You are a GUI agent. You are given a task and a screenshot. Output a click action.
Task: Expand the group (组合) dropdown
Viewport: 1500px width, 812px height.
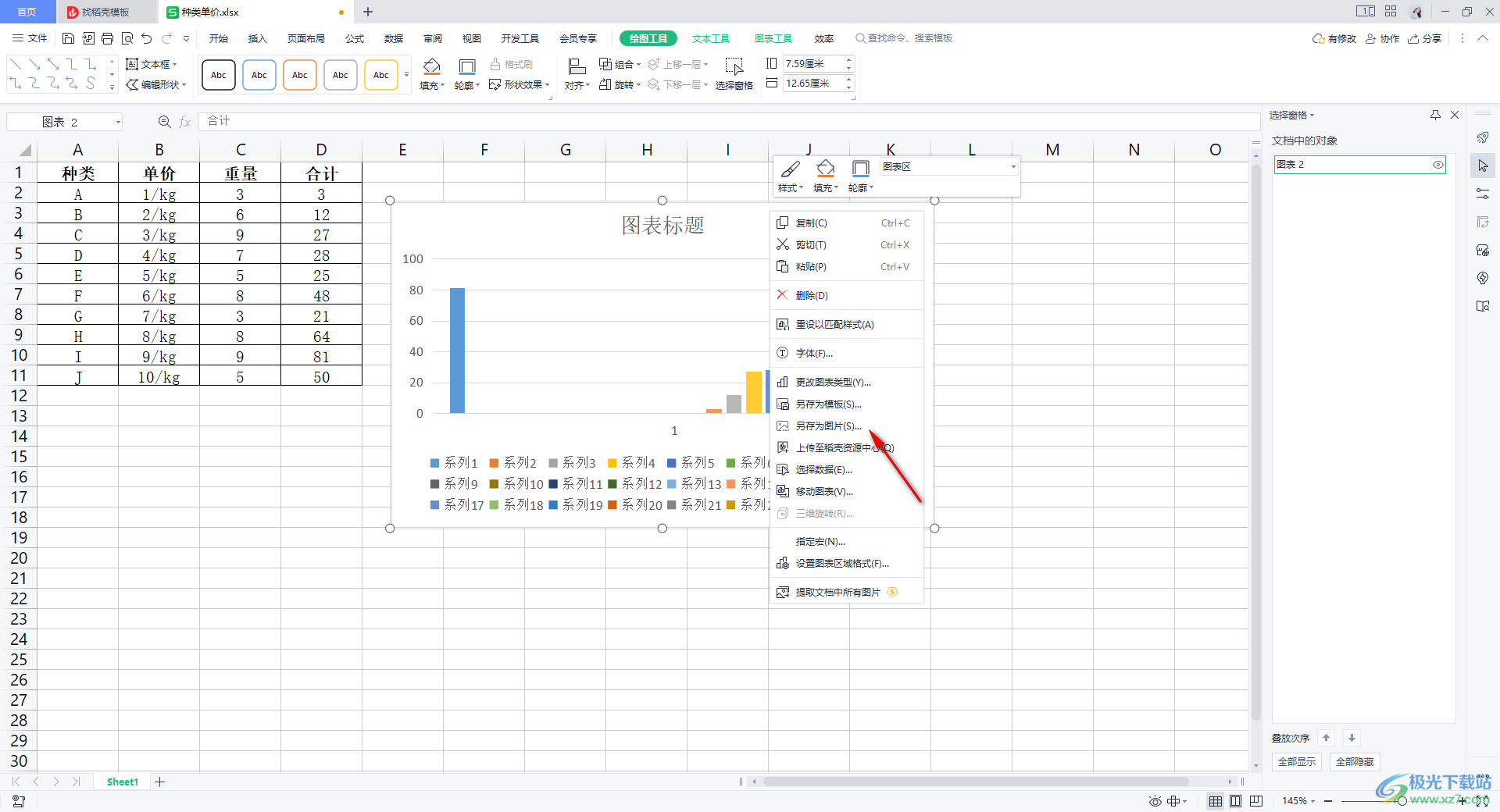[x=638, y=64]
